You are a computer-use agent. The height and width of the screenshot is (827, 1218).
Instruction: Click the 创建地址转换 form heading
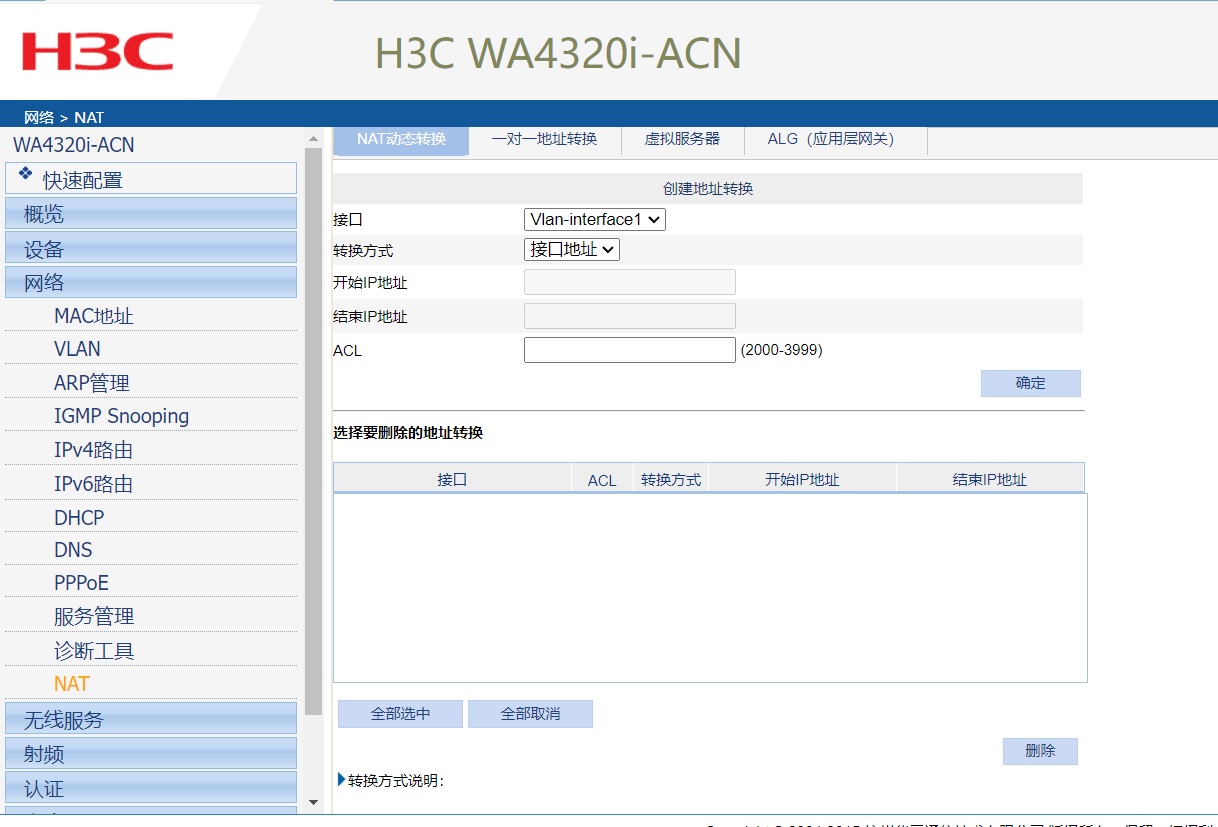tap(708, 188)
